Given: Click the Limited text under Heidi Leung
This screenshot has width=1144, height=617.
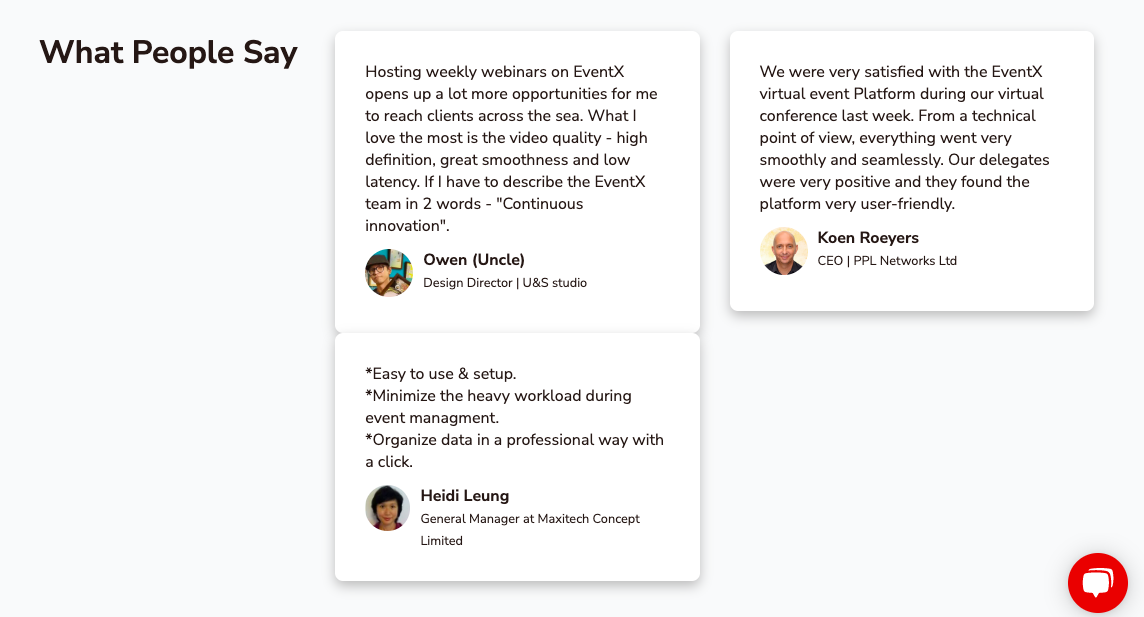Looking at the screenshot, I should pos(441,541).
